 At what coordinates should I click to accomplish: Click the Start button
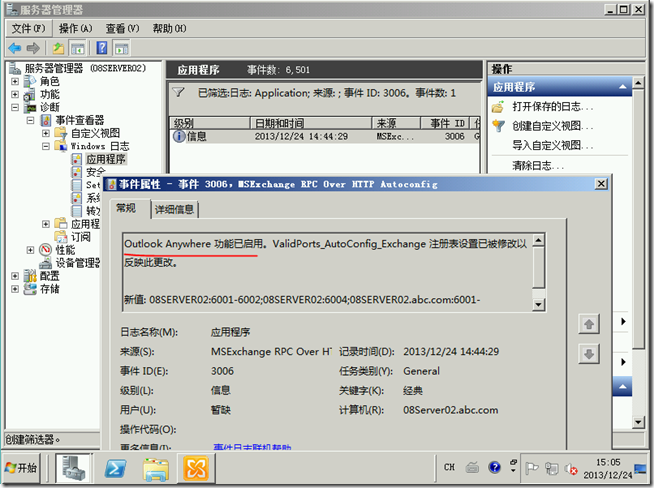point(21,468)
